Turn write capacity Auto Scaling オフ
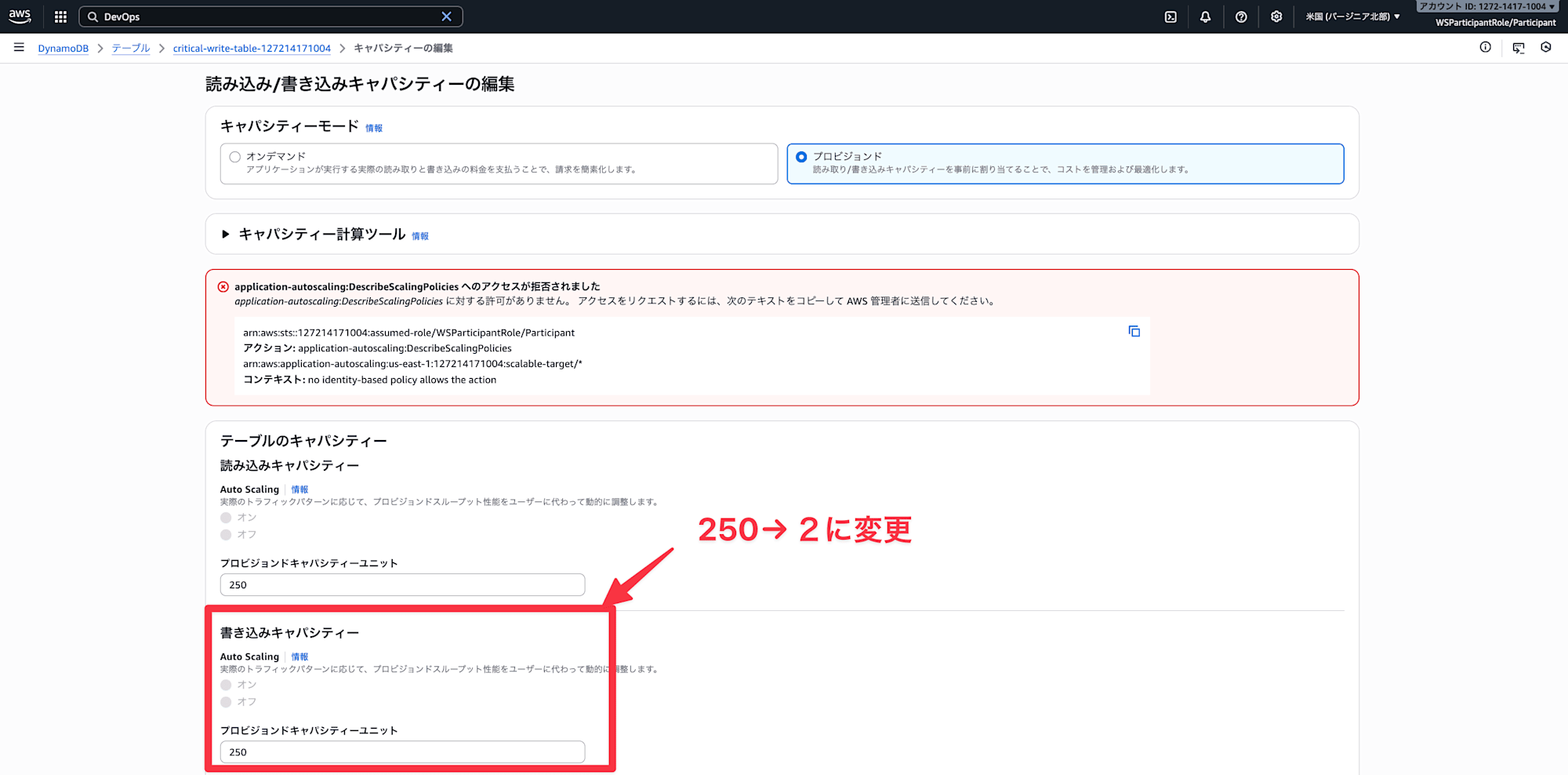 pyautogui.click(x=226, y=702)
